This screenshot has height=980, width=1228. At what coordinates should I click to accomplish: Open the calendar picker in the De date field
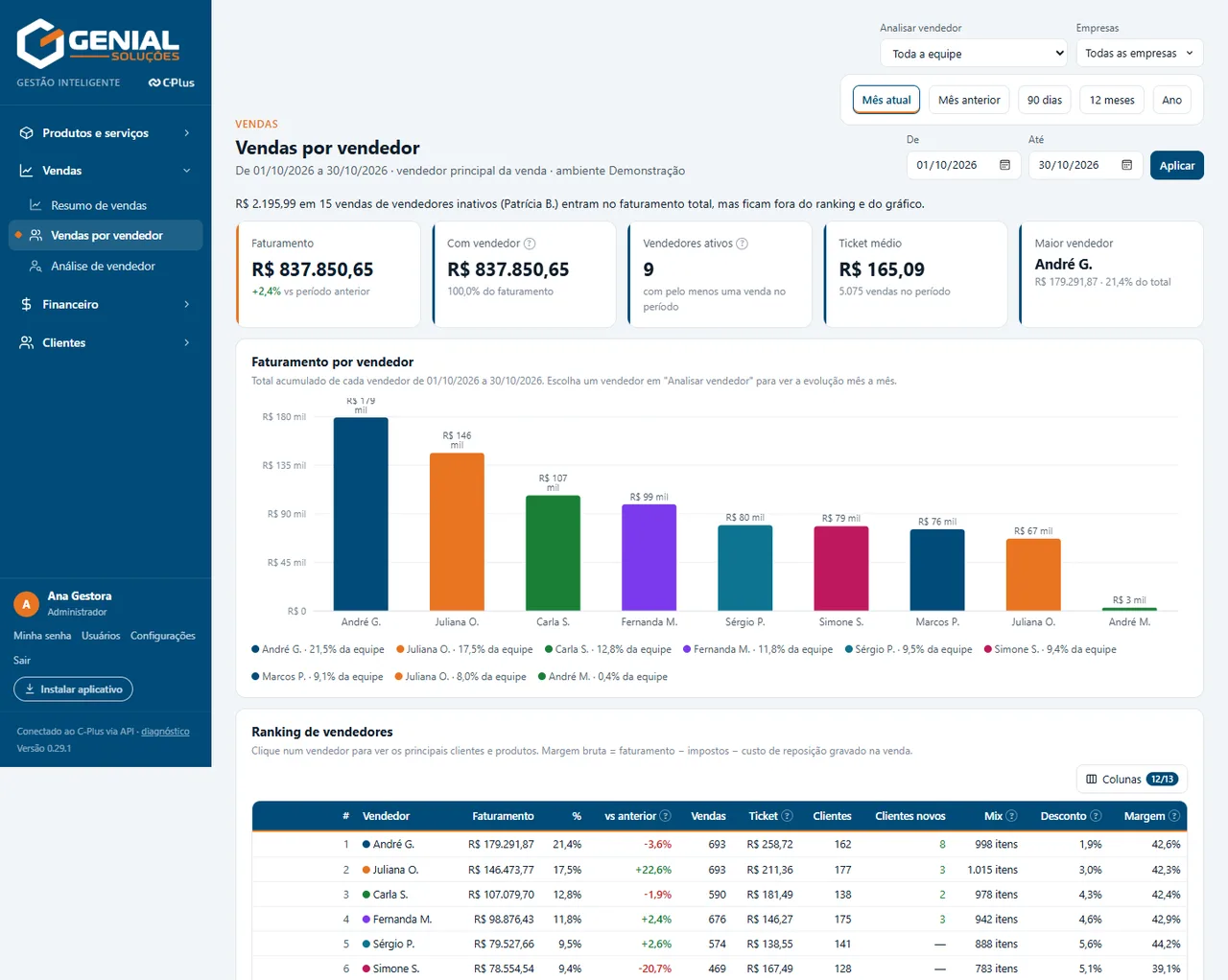click(x=1004, y=165)
